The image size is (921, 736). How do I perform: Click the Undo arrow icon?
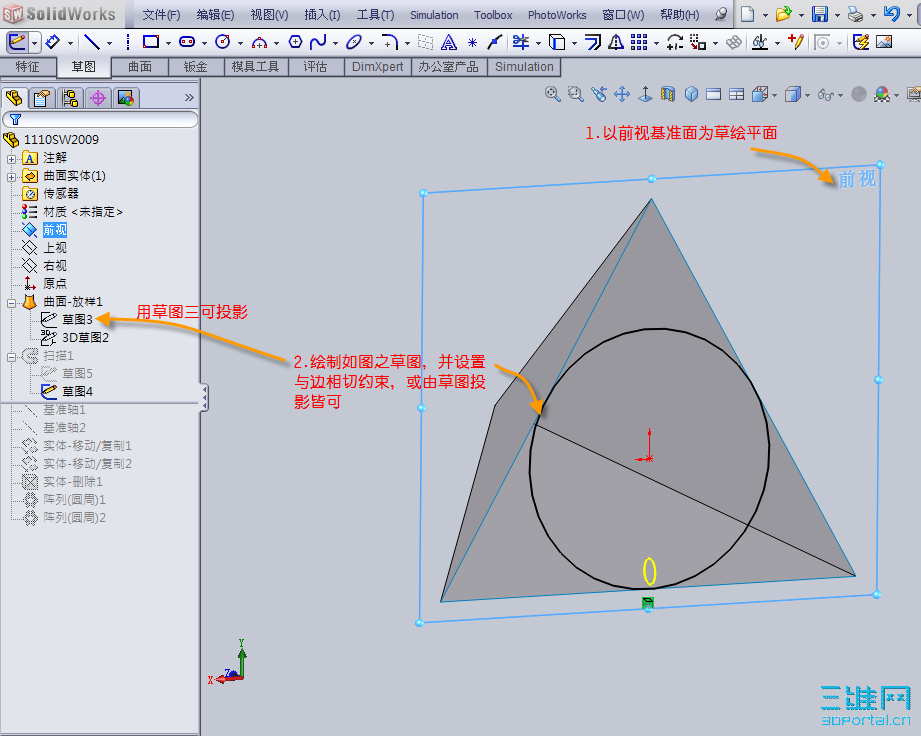coord(891,14)
